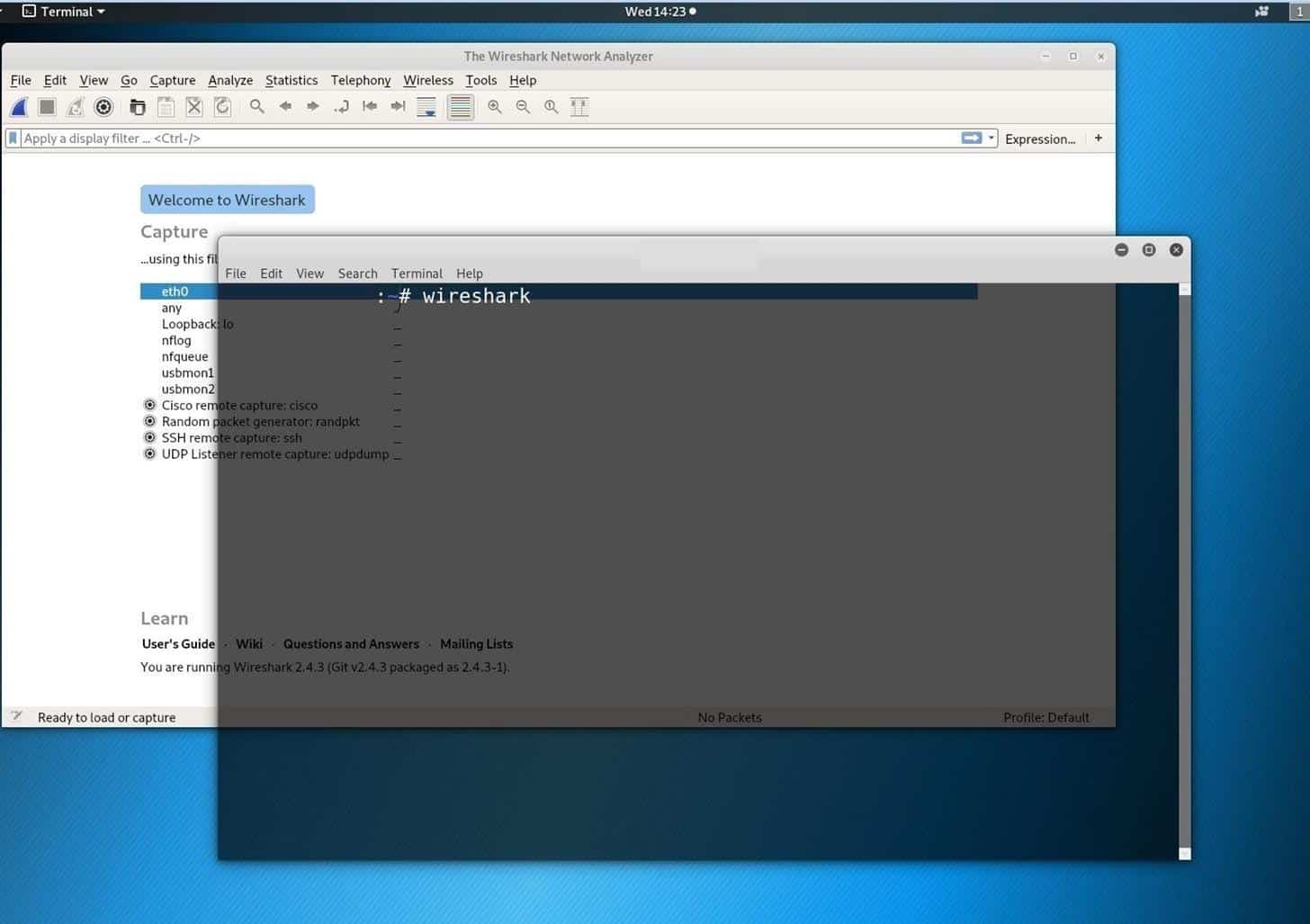
Task: Click 'No Packets' in the status bar
Action: 730,717
